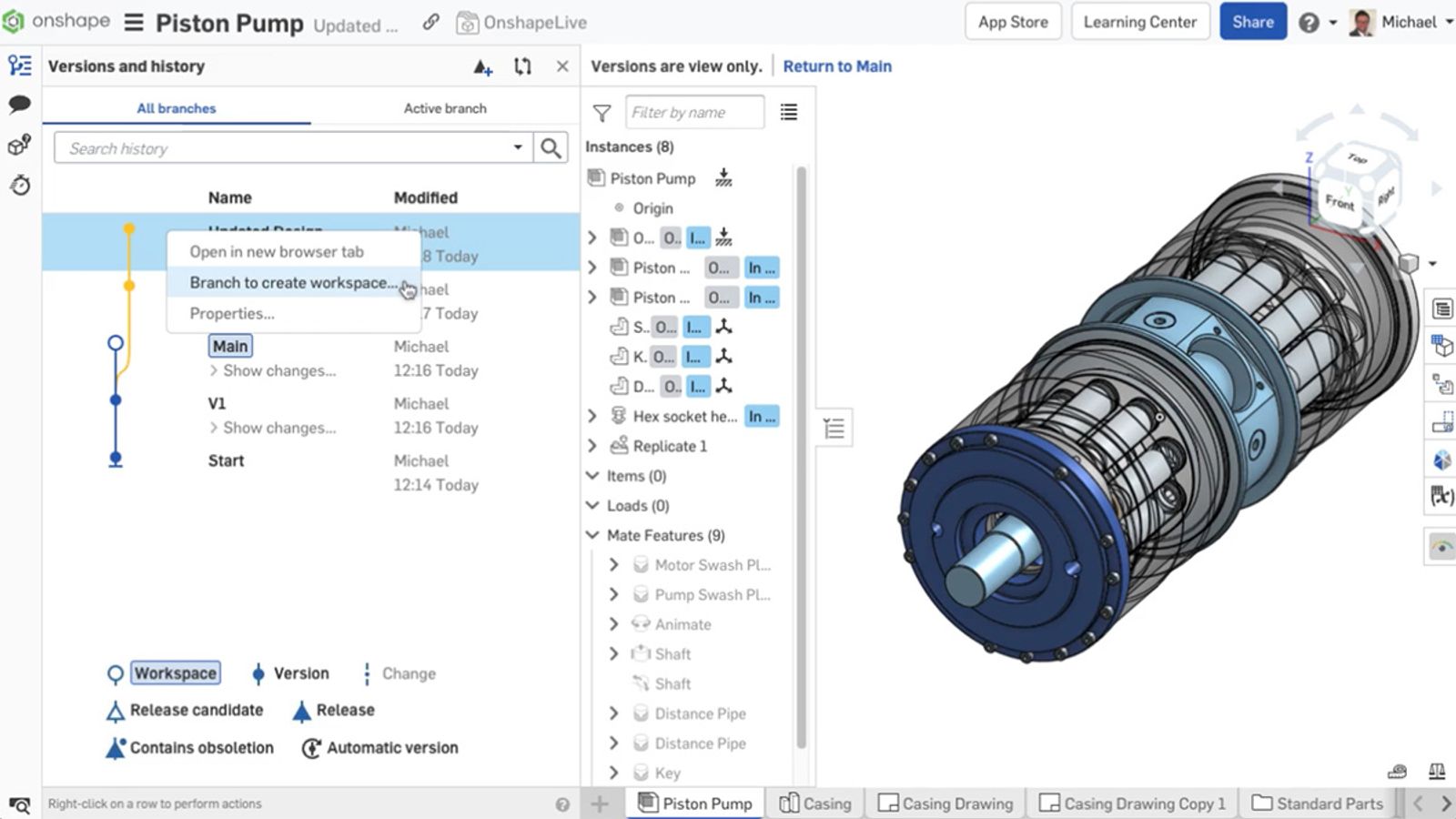
Task: Click the compare versions icon
Action: (x=522, y=66)
